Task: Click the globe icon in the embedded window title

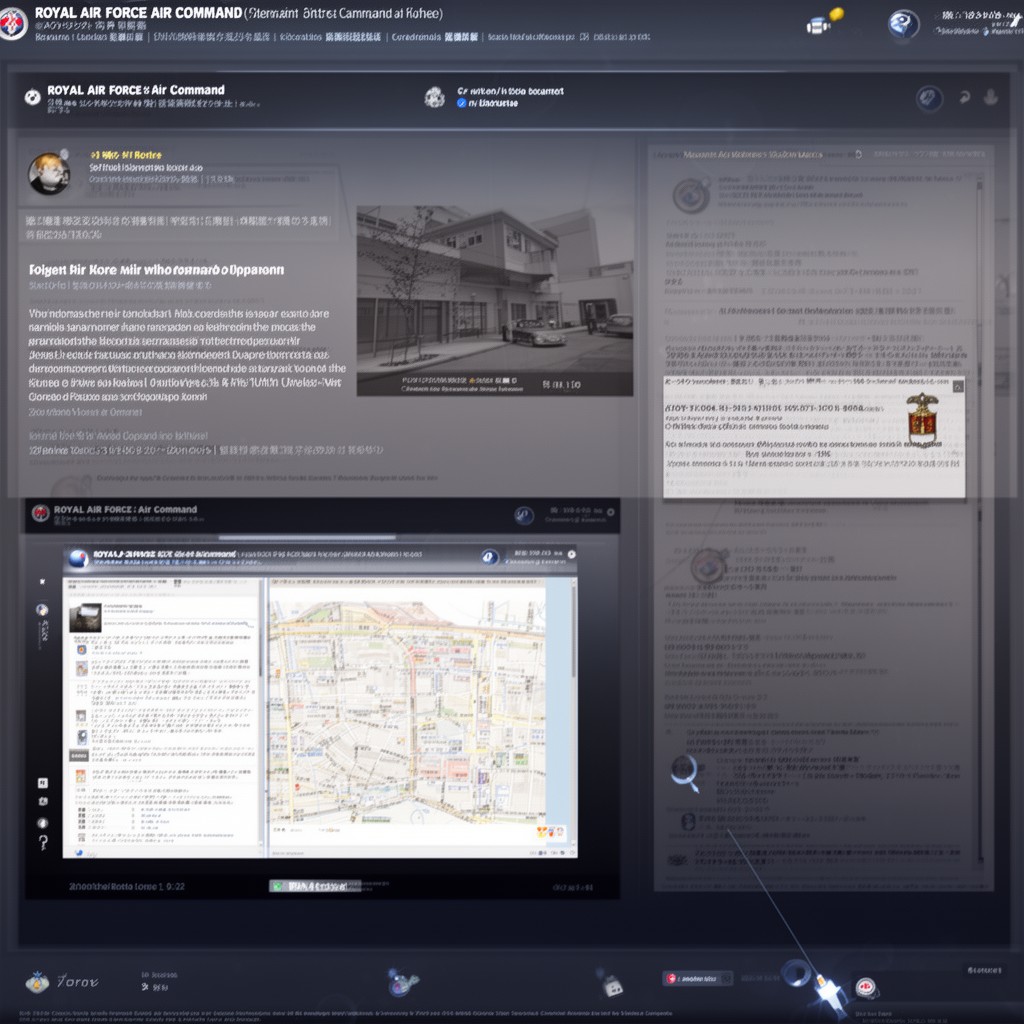Action: [78, 558]
